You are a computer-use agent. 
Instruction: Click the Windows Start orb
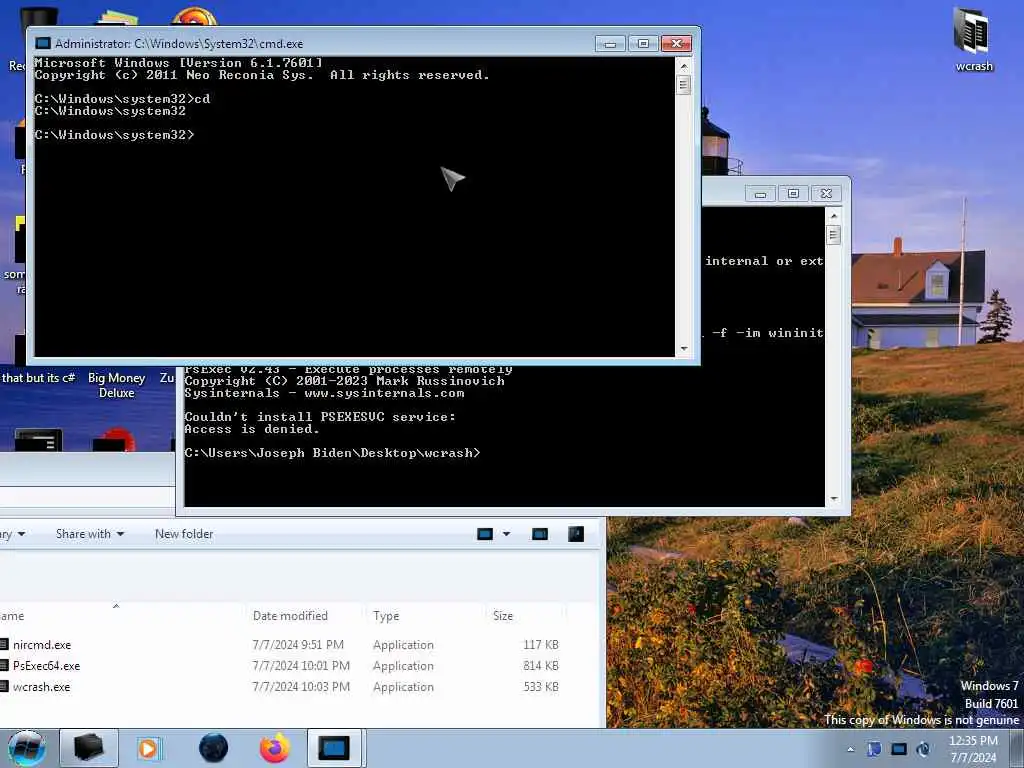[x=27, y=748]
